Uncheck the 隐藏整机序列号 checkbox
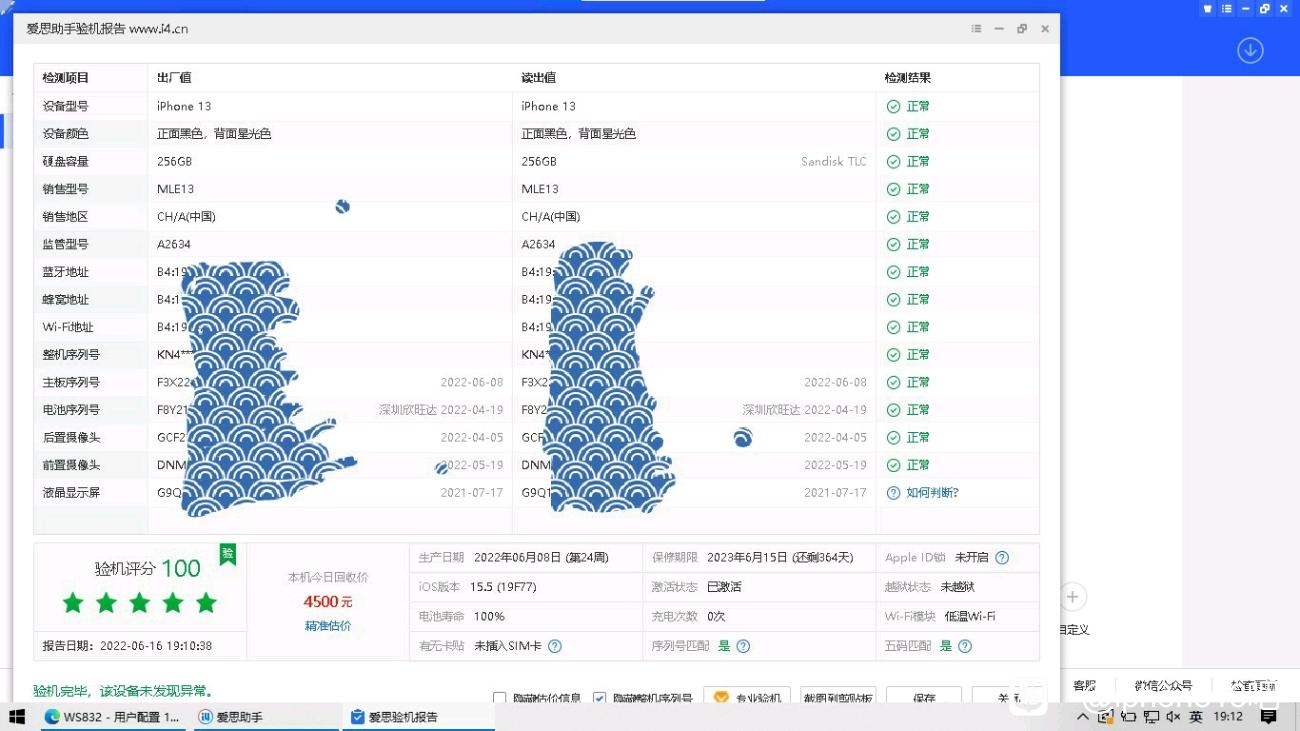Viewport: 1300px width, 731px height. click(x=599, y=698)
